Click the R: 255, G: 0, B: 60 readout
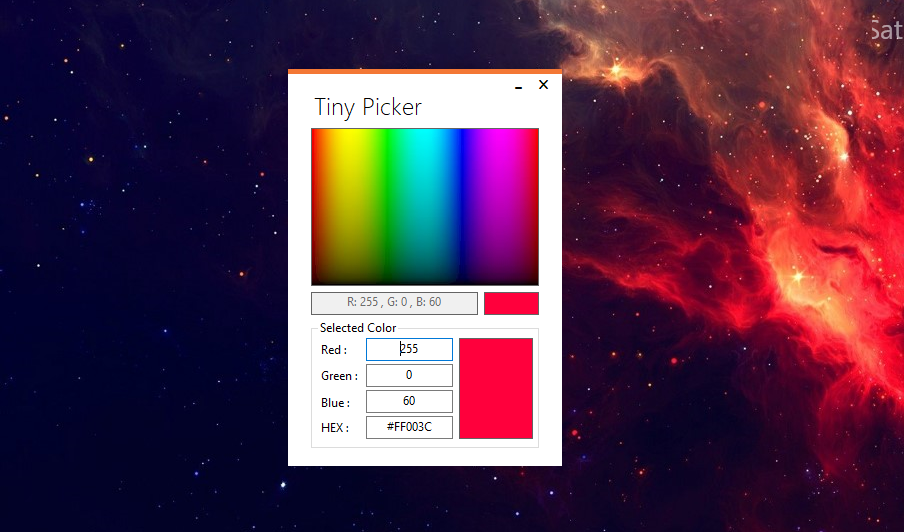 (x=394, y=303)
